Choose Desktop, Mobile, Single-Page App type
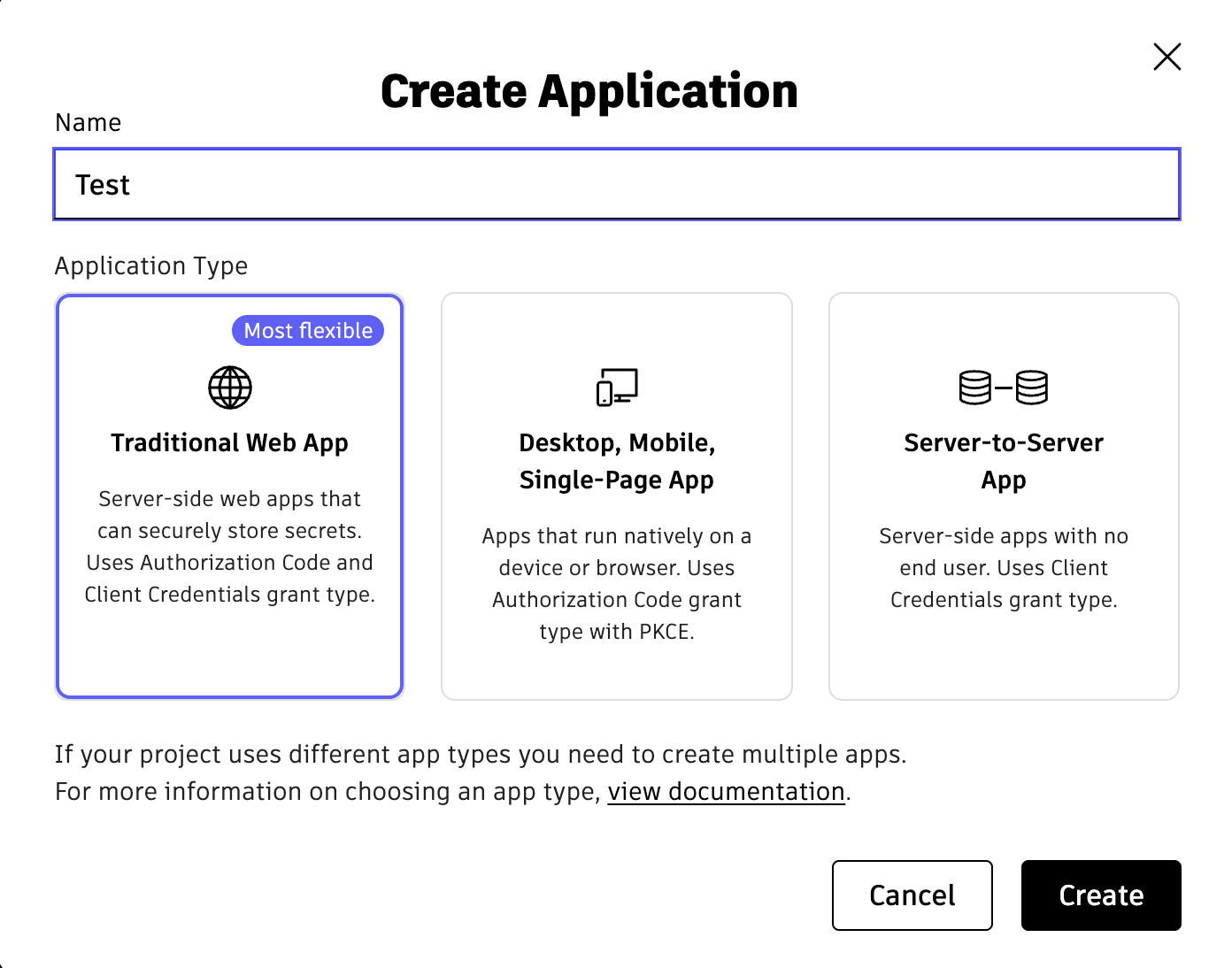The height and width of the screenshot is (968, 1232). pyautogui.click(x=617, y=496)
